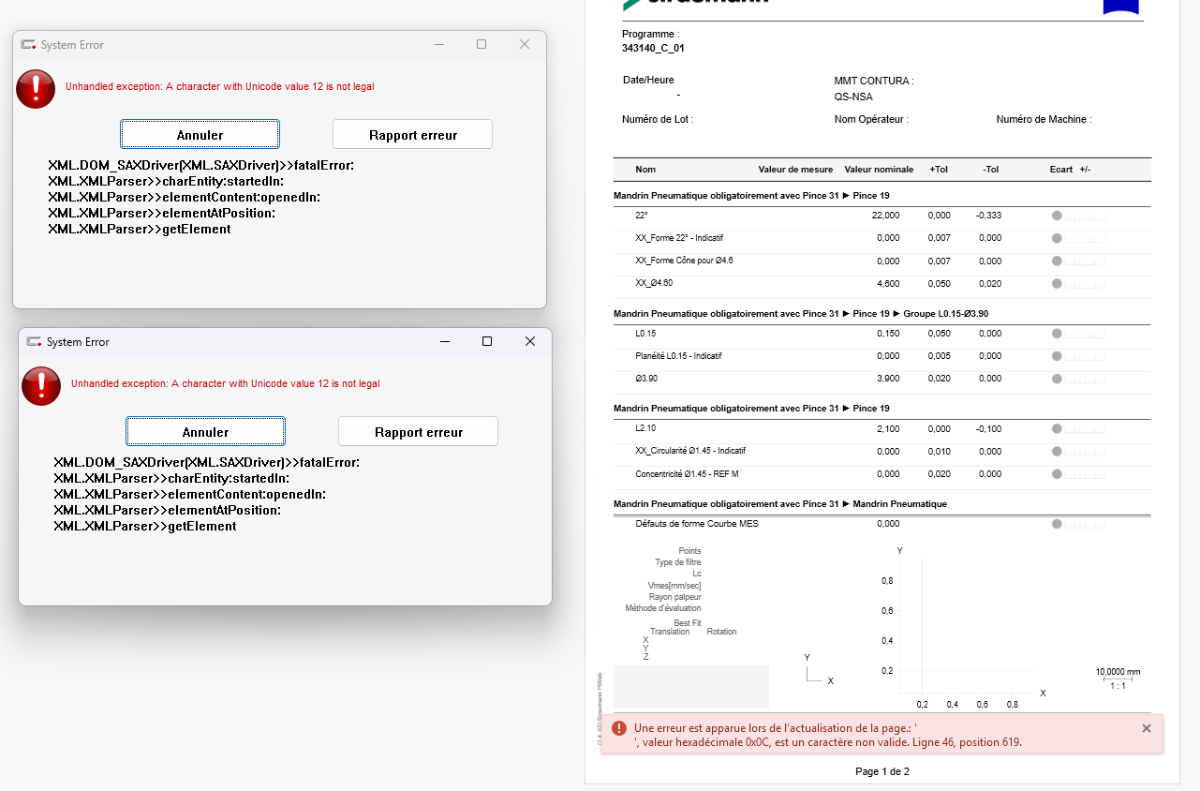
Task: Click the red exclamation icon in the upper dialog
Action: [x=36, y=89]
